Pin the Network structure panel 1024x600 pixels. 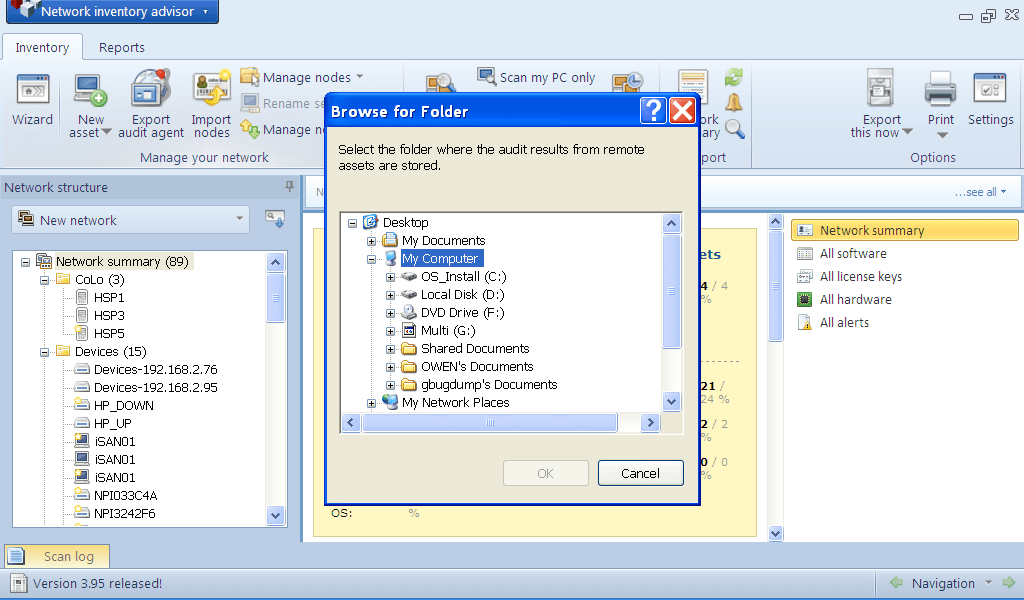[289, 187]
